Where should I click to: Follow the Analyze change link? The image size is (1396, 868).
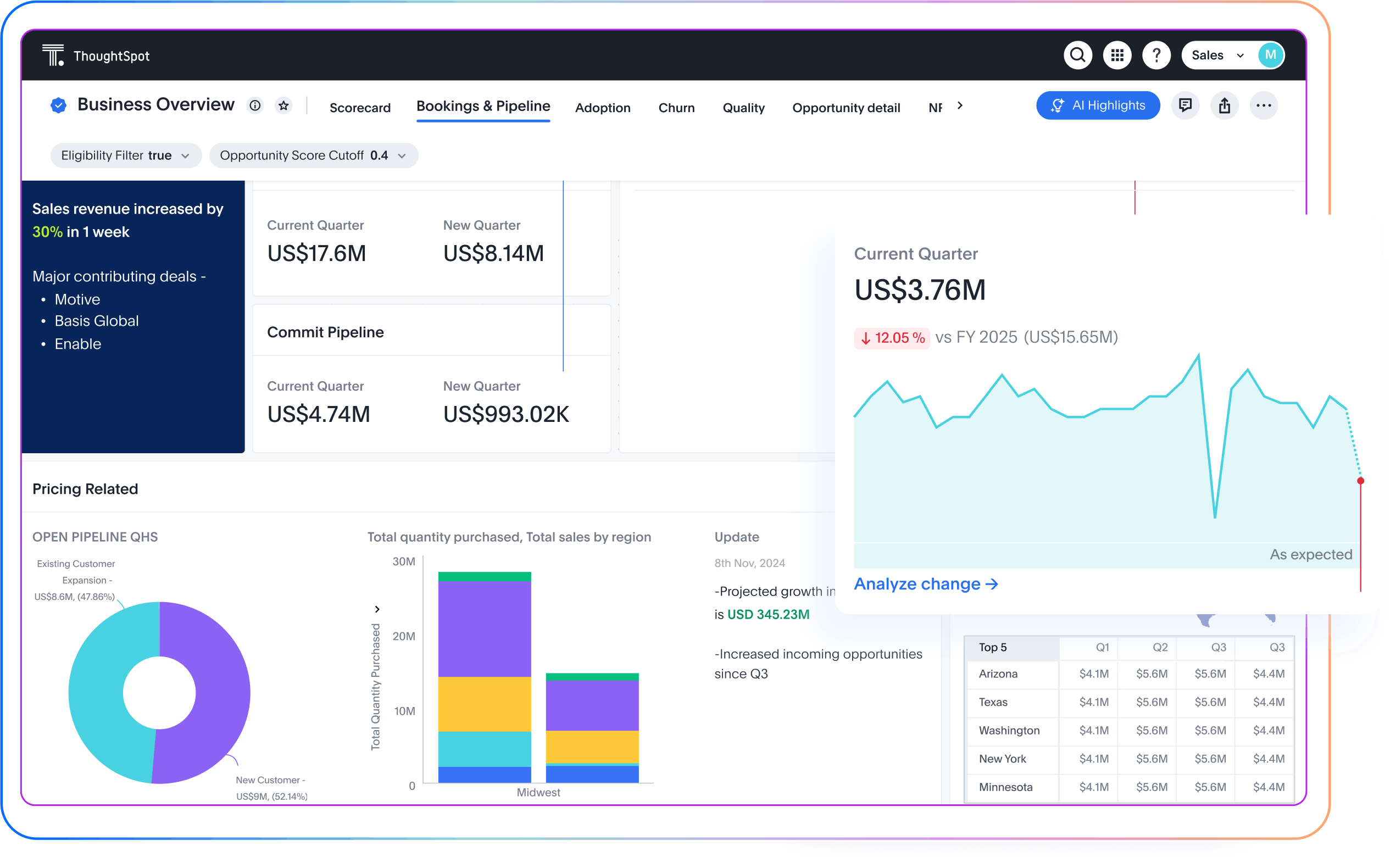tap(925, 584)
